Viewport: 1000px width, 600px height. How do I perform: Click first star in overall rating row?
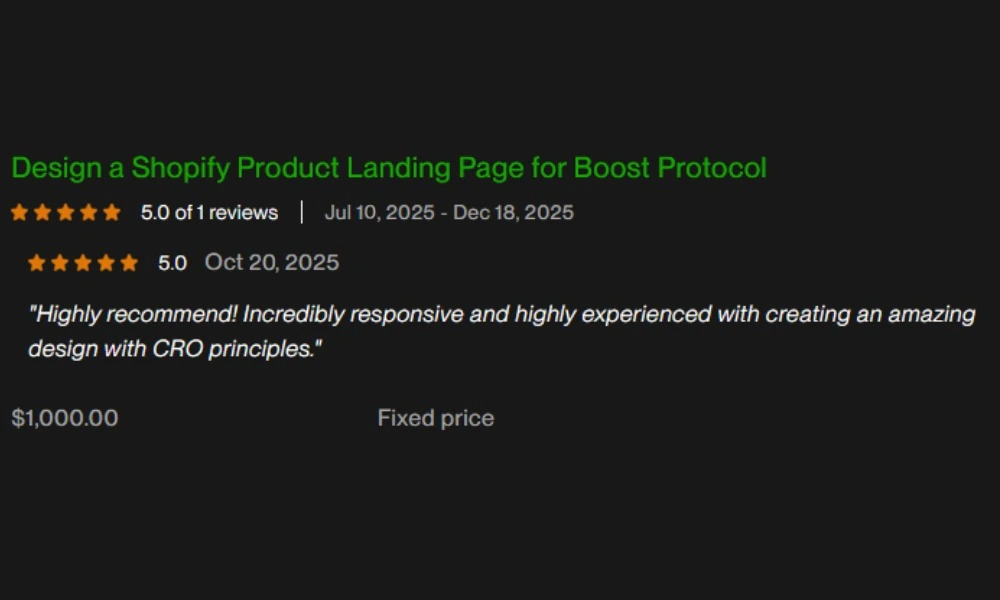(x=20, y=212)
